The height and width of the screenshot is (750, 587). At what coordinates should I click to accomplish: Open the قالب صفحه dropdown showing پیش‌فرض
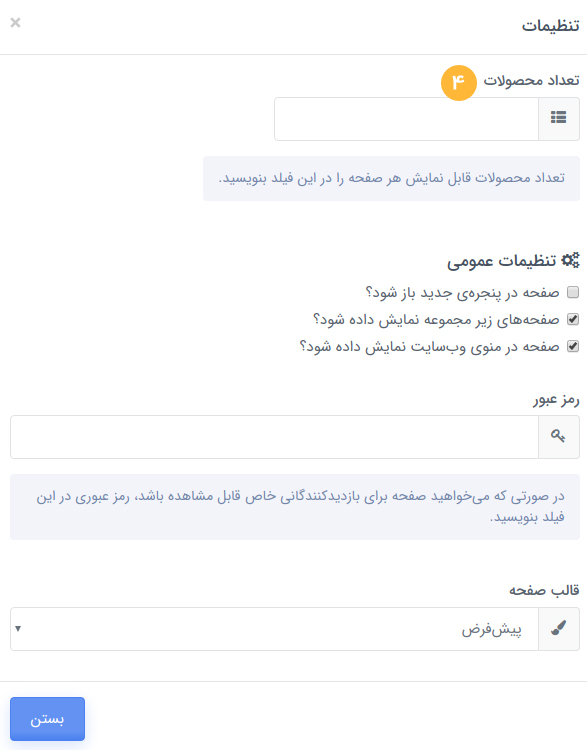coord(275,629)
